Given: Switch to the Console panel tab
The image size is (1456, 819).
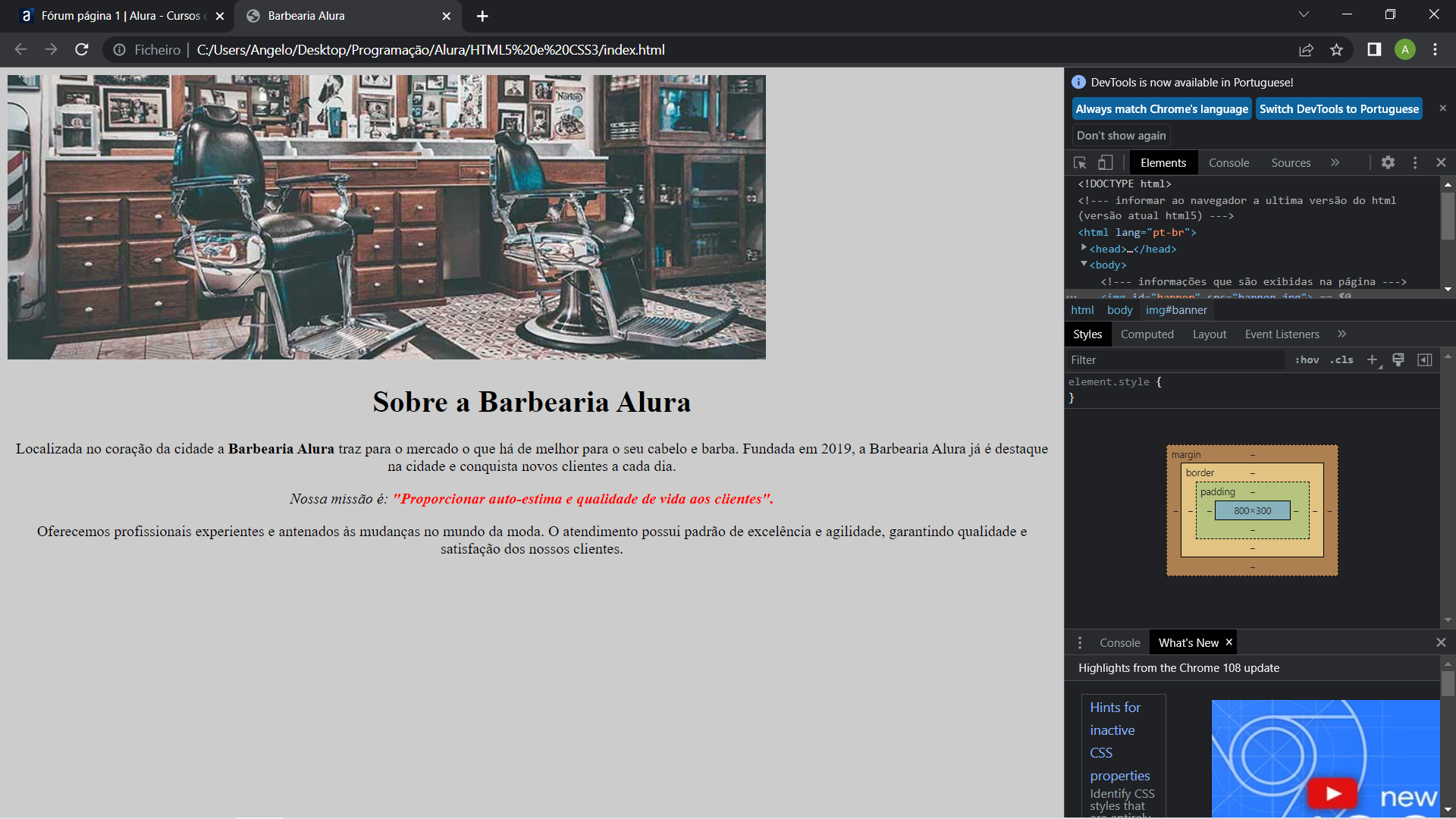Looking at the screenshot, I should click(x=1228, y=162).
